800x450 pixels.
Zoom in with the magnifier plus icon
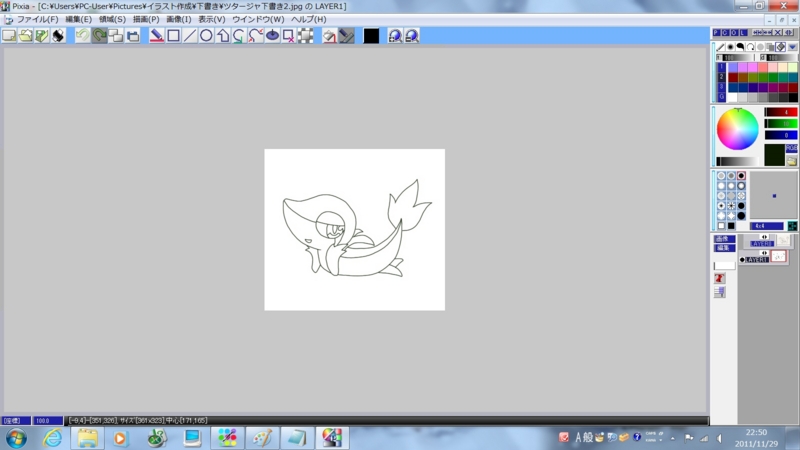[x=395, y=36]
